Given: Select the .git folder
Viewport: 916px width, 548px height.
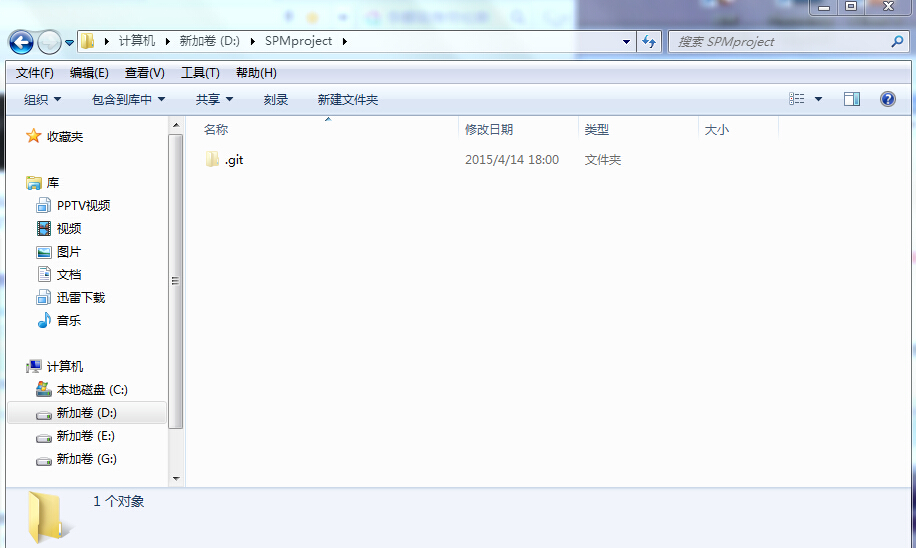Looking at the screenshot, I should point(234,160).
